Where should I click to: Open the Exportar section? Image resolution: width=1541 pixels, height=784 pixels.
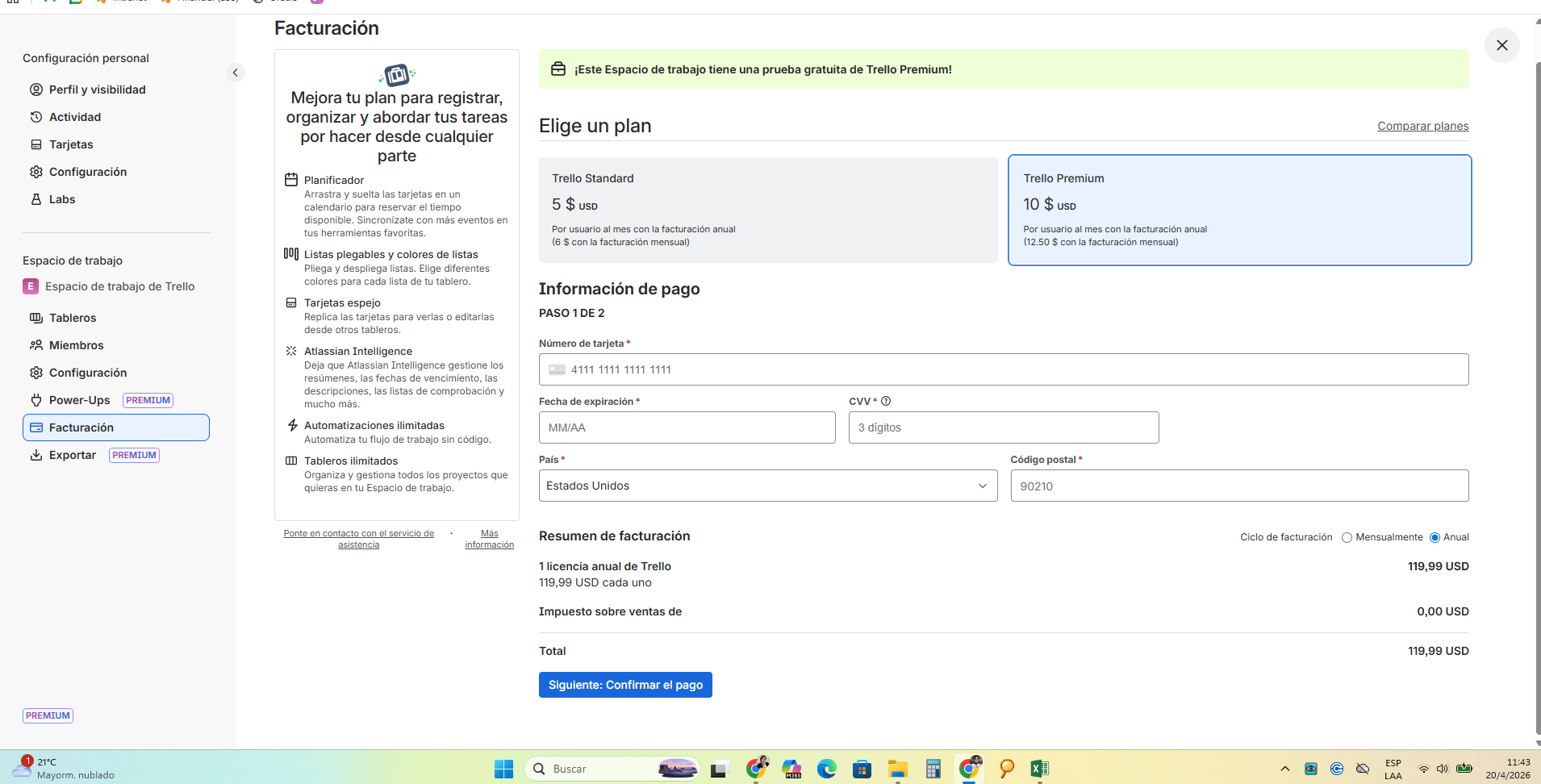click(x=72, y=455)
